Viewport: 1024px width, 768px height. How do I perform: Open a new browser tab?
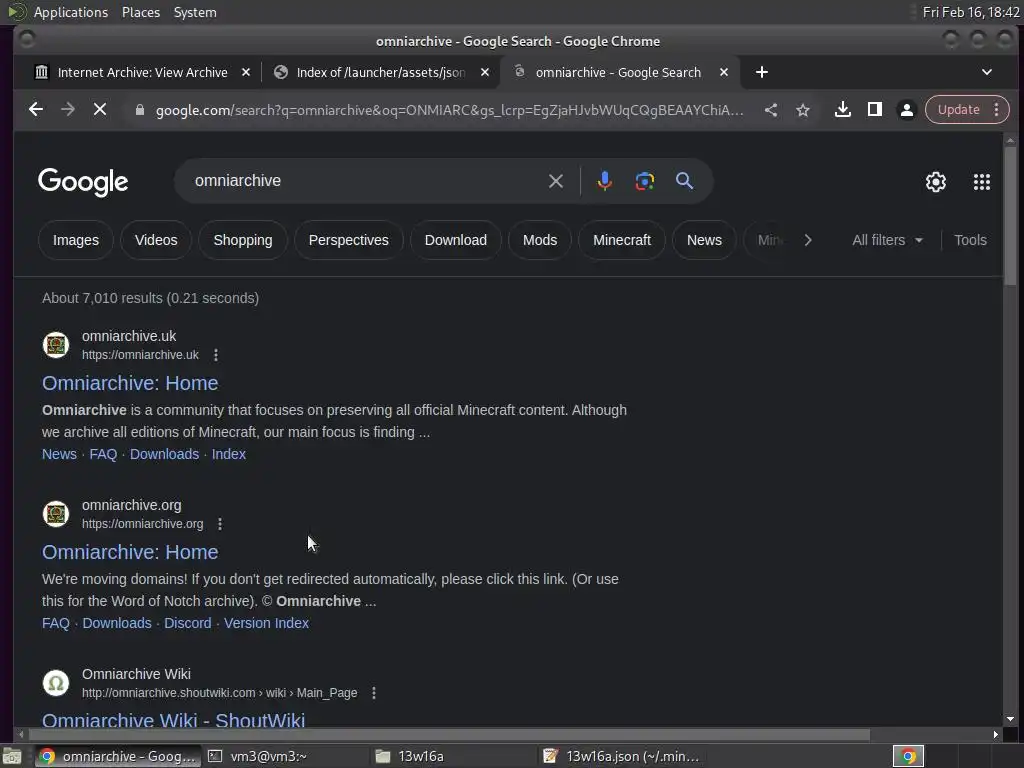click(761, 72)
